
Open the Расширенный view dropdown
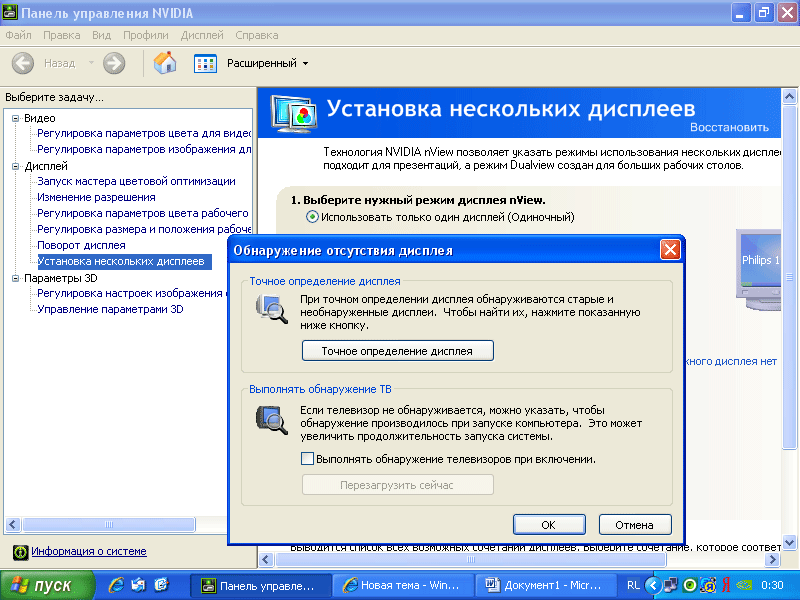(267, 63)
